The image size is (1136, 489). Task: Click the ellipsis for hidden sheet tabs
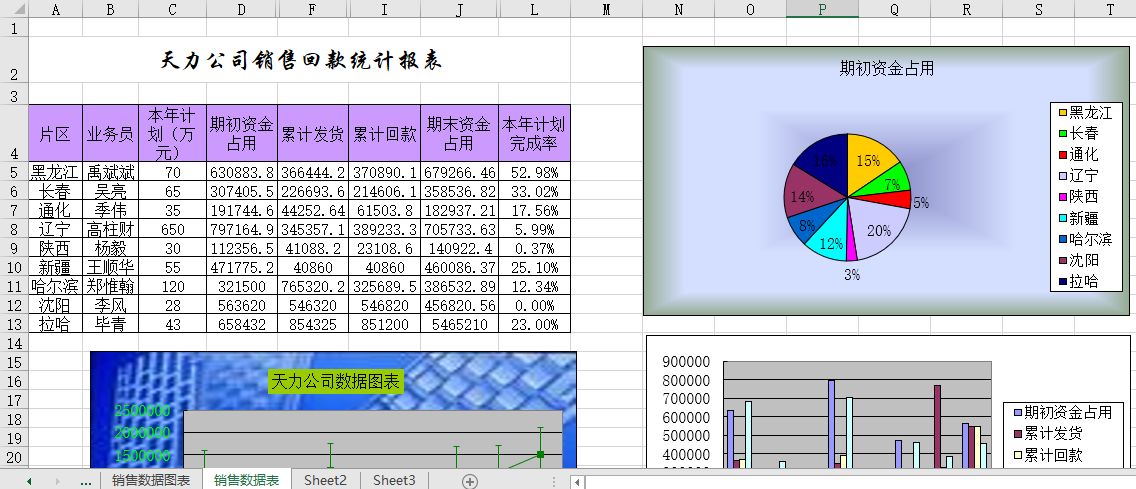[x=85, y=481]
